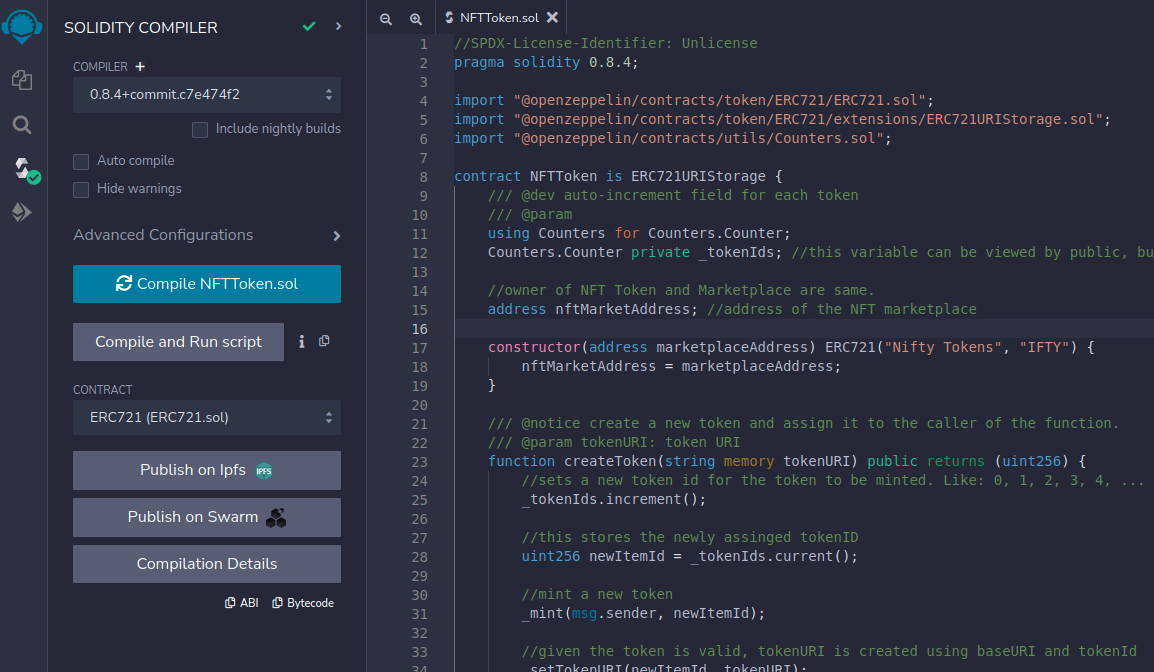Enable Auto compile

coord(80,161)
